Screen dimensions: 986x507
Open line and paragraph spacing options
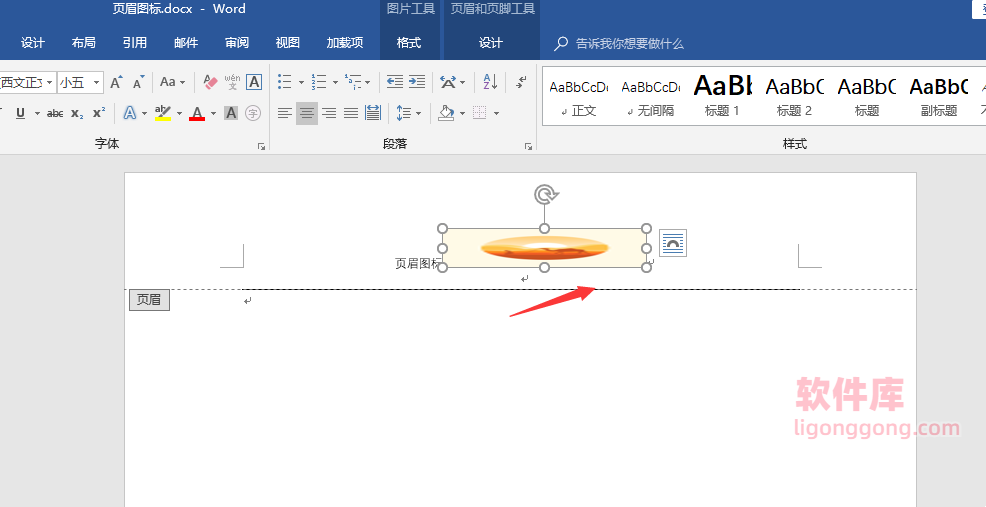pos(404,113)
